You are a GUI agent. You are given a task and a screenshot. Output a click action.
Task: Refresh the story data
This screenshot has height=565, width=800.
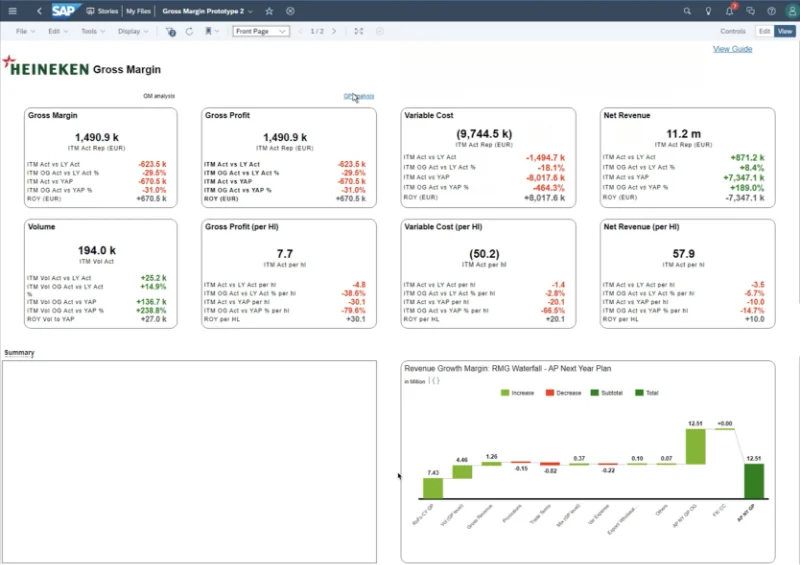coord(189,31)
